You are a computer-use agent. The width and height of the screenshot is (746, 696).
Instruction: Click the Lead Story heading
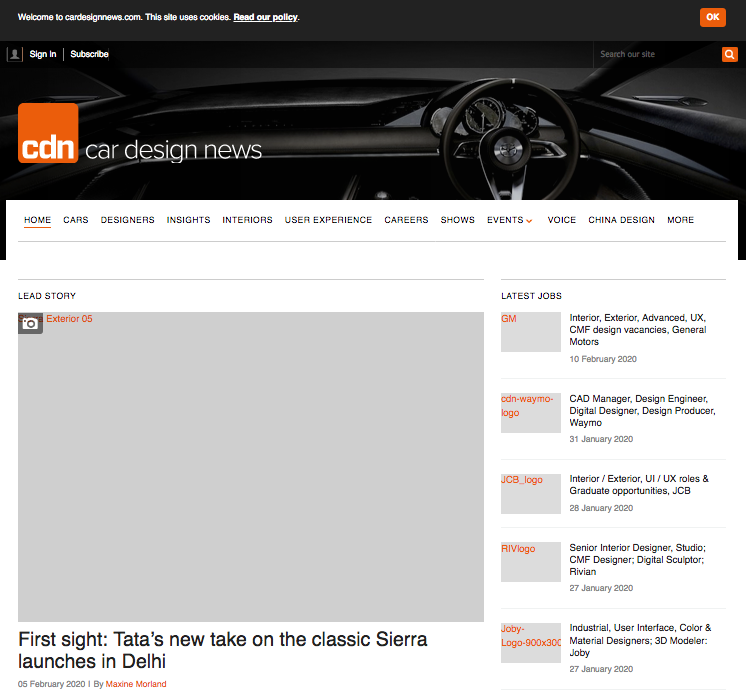click(47, 296)
